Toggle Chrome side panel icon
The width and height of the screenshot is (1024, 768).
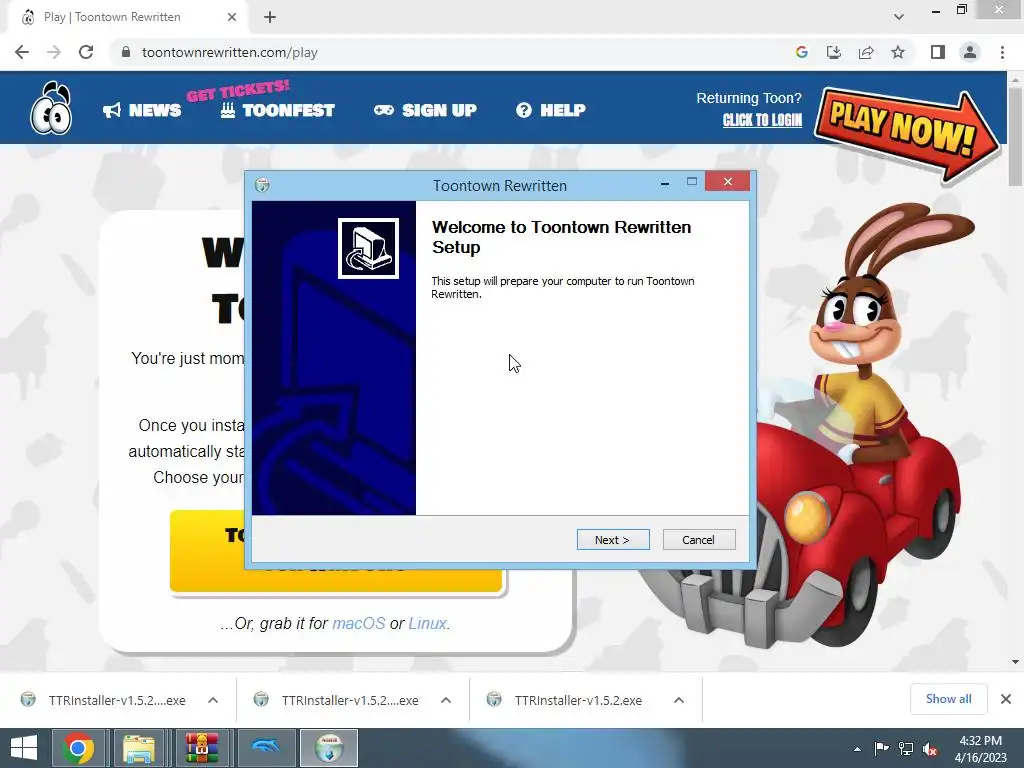point(938,52)
